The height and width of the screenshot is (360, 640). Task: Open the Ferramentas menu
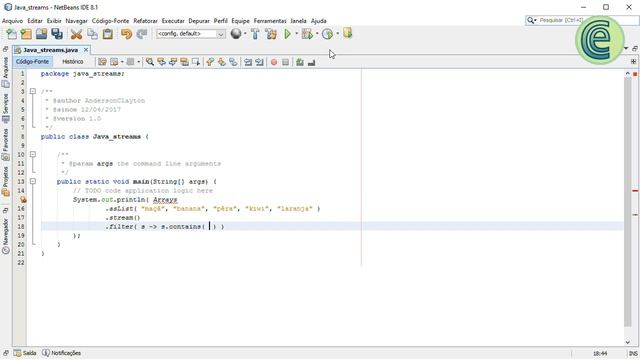[x=270, y=21]
